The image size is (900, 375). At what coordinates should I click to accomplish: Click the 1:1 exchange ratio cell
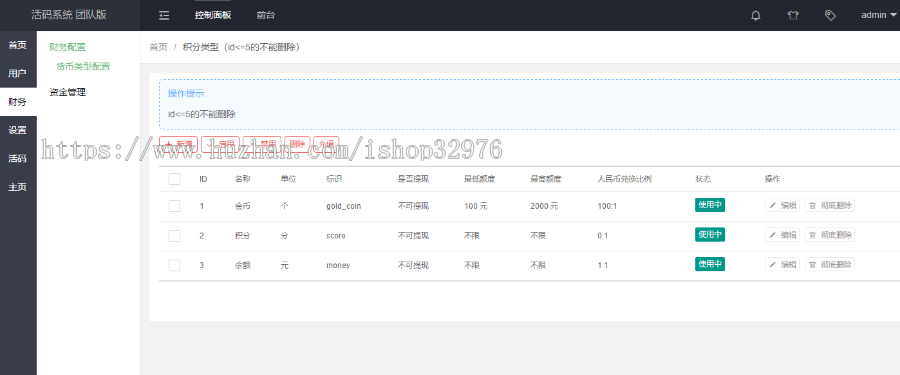pos(603,265)
